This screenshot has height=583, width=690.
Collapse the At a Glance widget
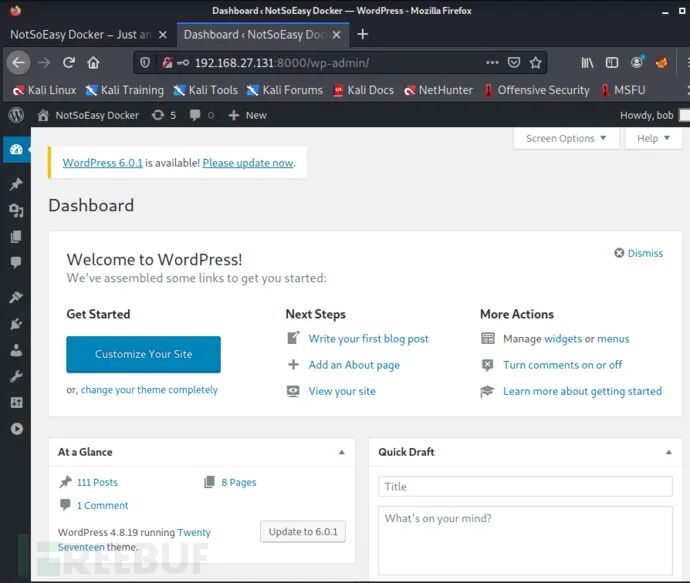(x=341, y=452)
